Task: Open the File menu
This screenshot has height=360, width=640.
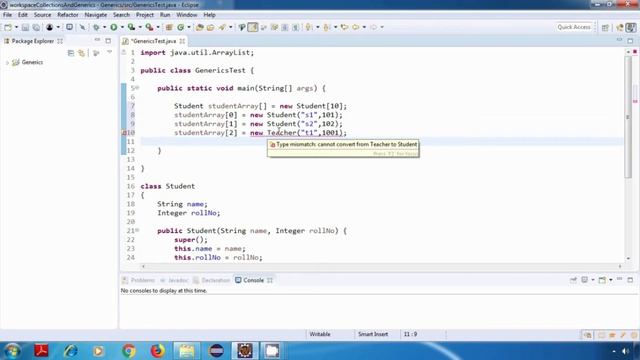Action: pos(7,15)
